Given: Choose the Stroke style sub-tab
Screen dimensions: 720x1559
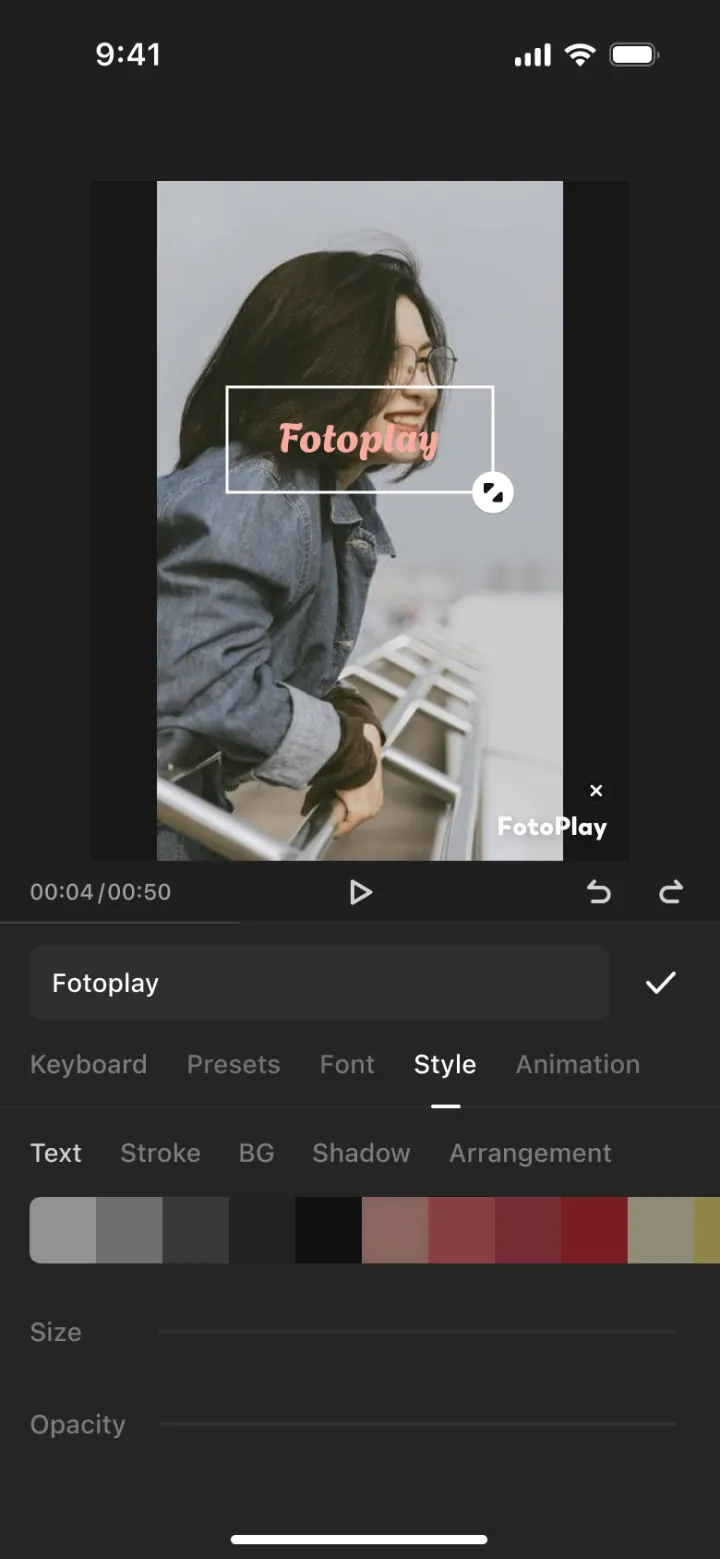Looking at the screenshot, I should tap(160, 1153).
